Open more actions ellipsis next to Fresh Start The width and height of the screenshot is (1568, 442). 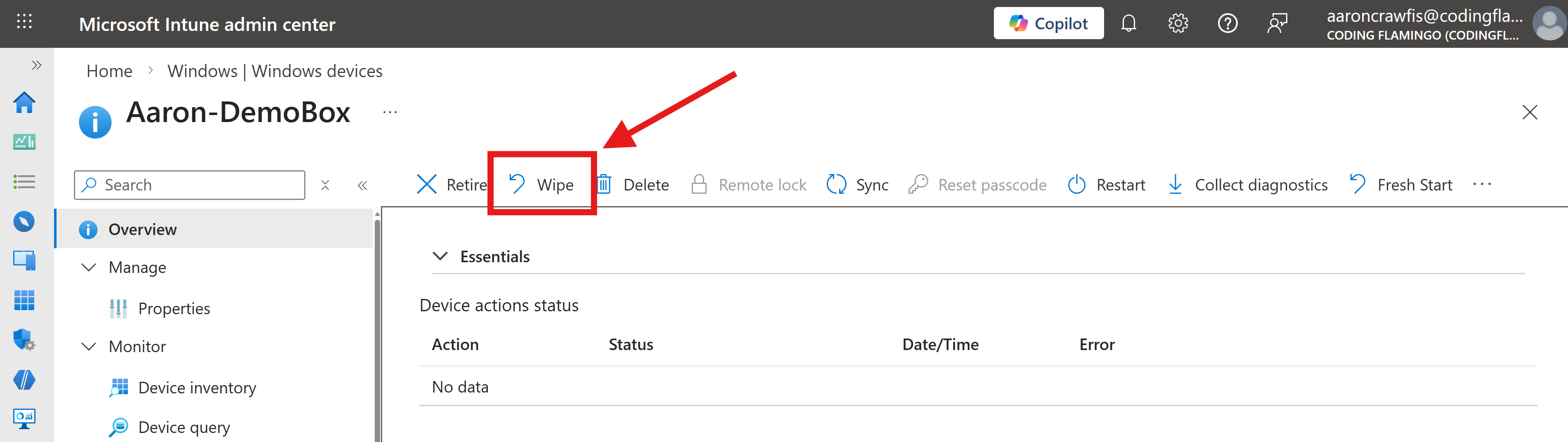(x=1483, y=184)
